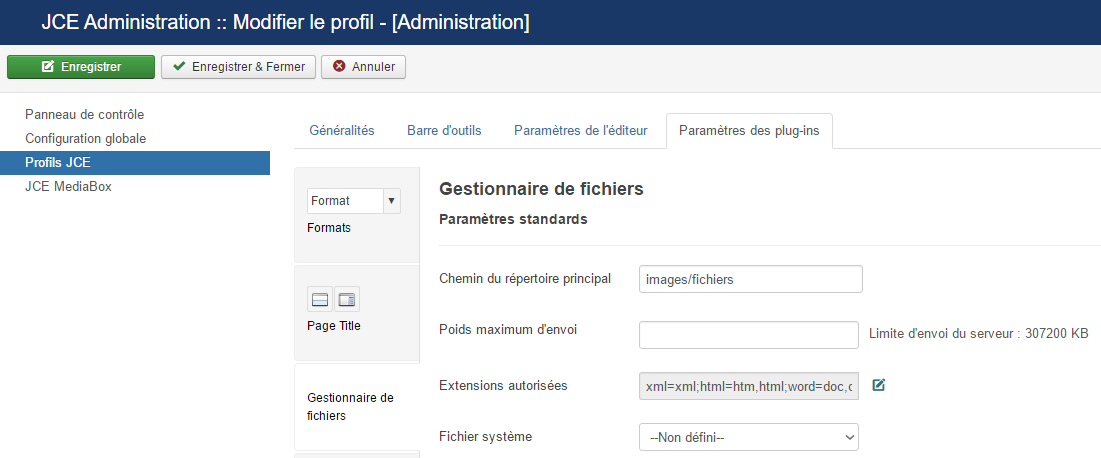Switch to the Généralités tab
This screenshot has width=1101, height=458.
pos(342,131)
